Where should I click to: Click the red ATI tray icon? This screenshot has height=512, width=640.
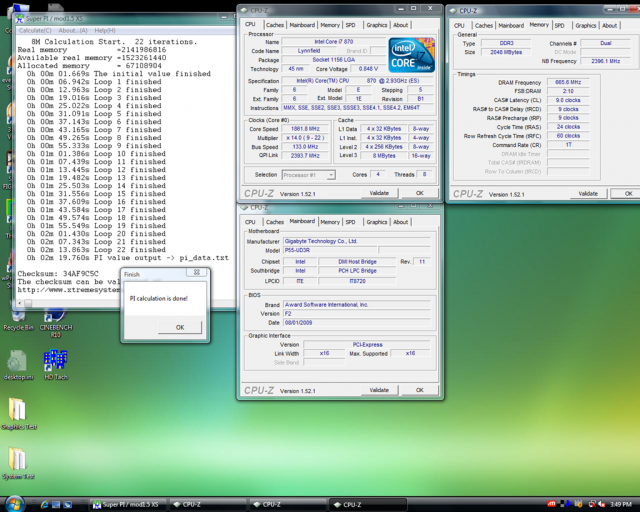[x=551, y=504]
